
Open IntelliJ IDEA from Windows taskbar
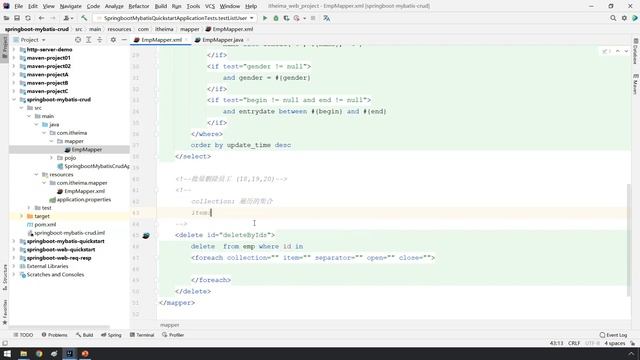pos(69,353)
